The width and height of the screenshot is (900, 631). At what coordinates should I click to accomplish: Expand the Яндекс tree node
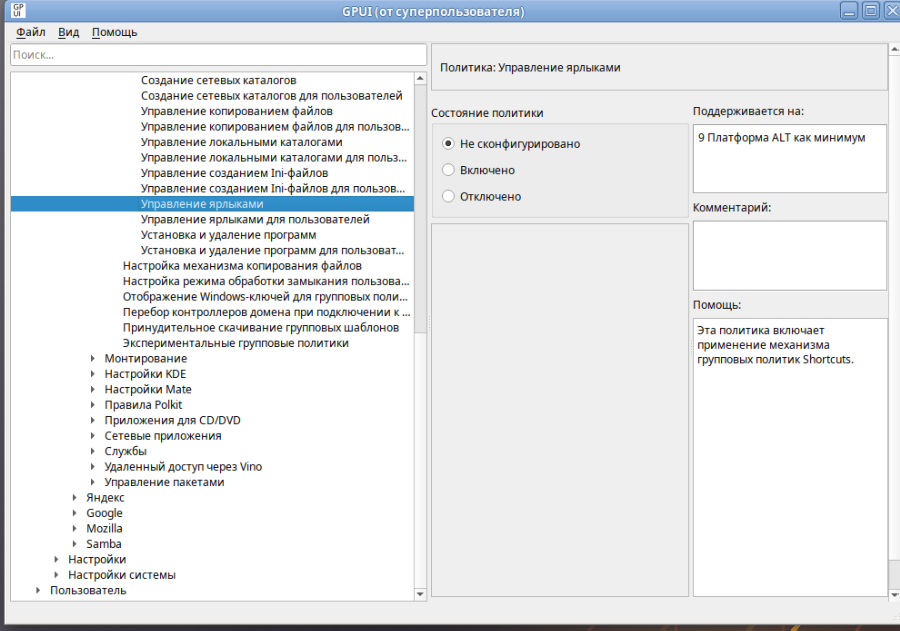pyautogui.click(x=75, y=498)
